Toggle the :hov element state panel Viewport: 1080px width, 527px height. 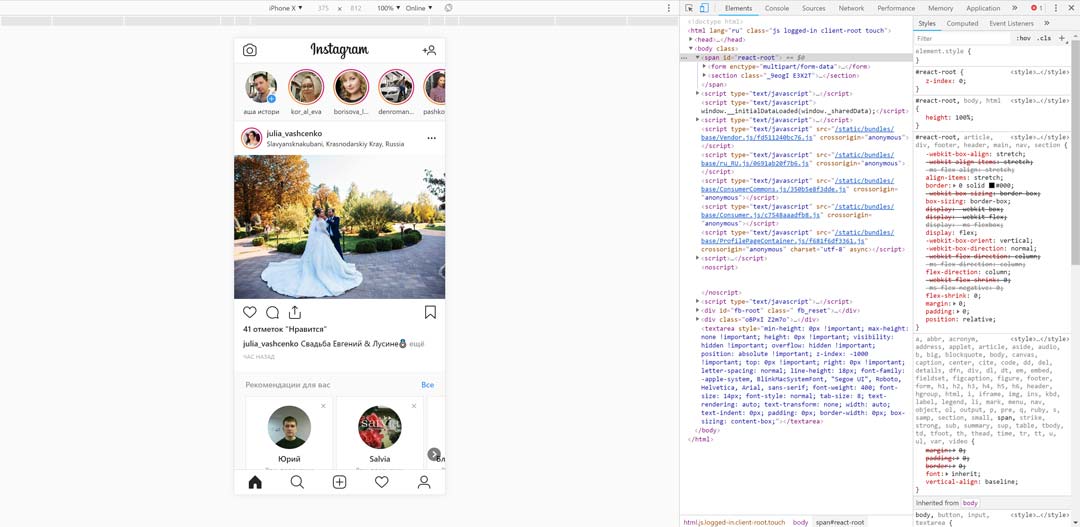(x=1023, y=39)
